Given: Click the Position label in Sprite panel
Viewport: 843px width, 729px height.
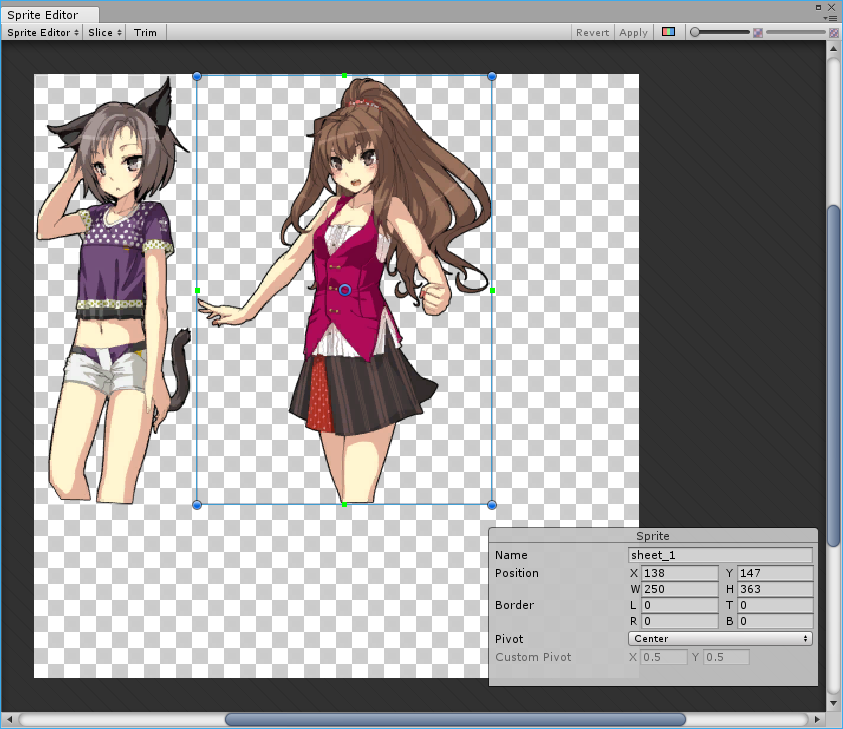Looking at the screenshot, I should coord(517,573).
